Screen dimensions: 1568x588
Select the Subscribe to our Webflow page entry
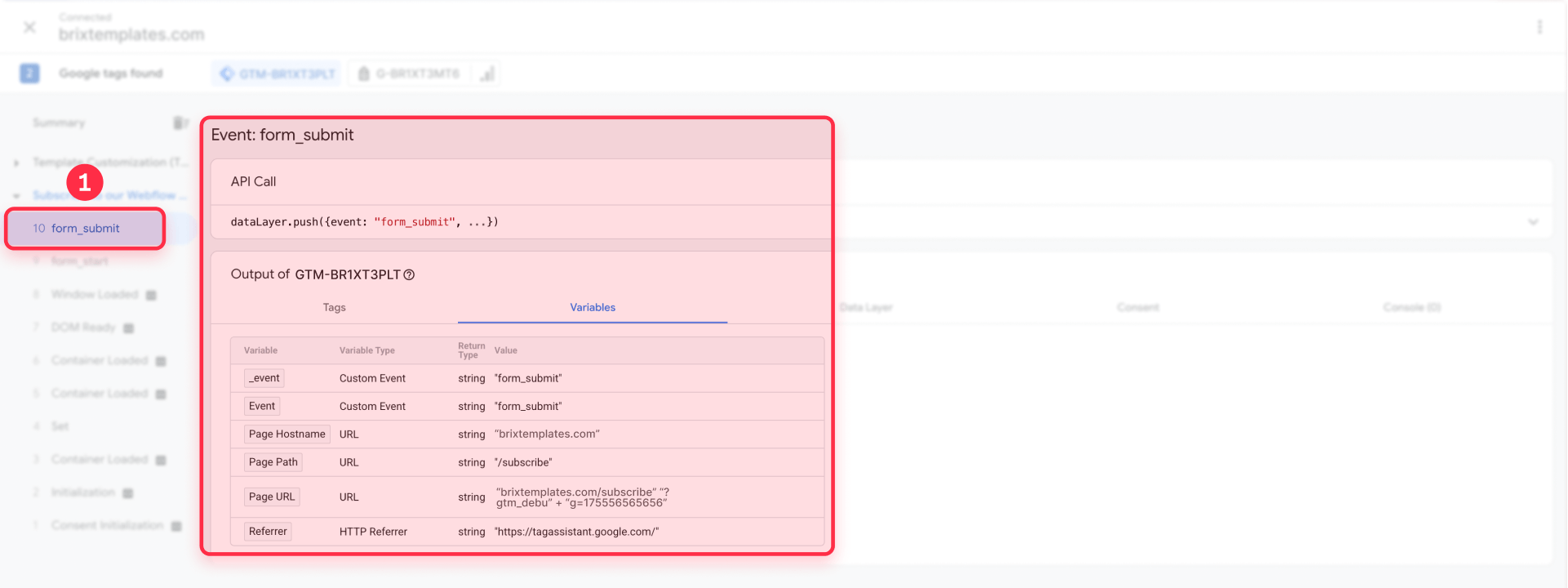point(110,195)
